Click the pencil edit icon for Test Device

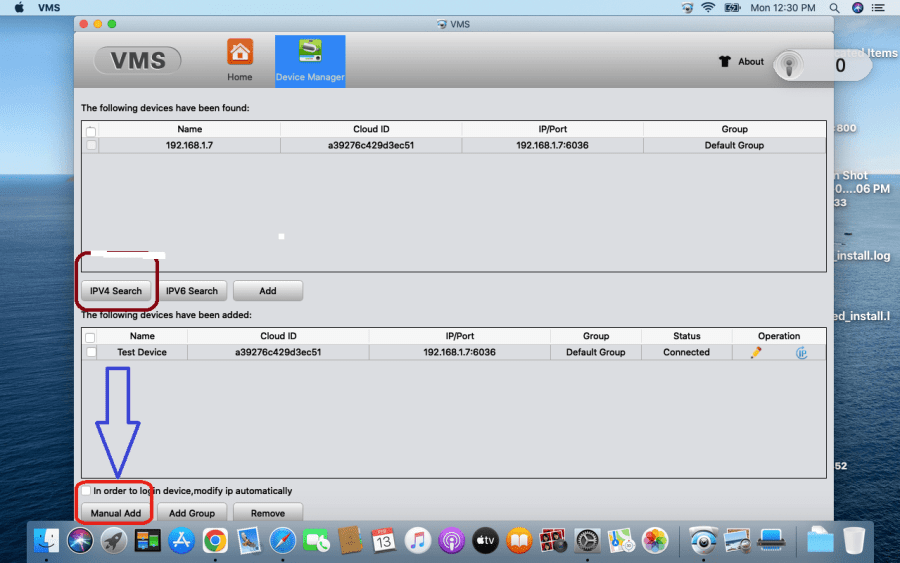[x=756, y=352]
